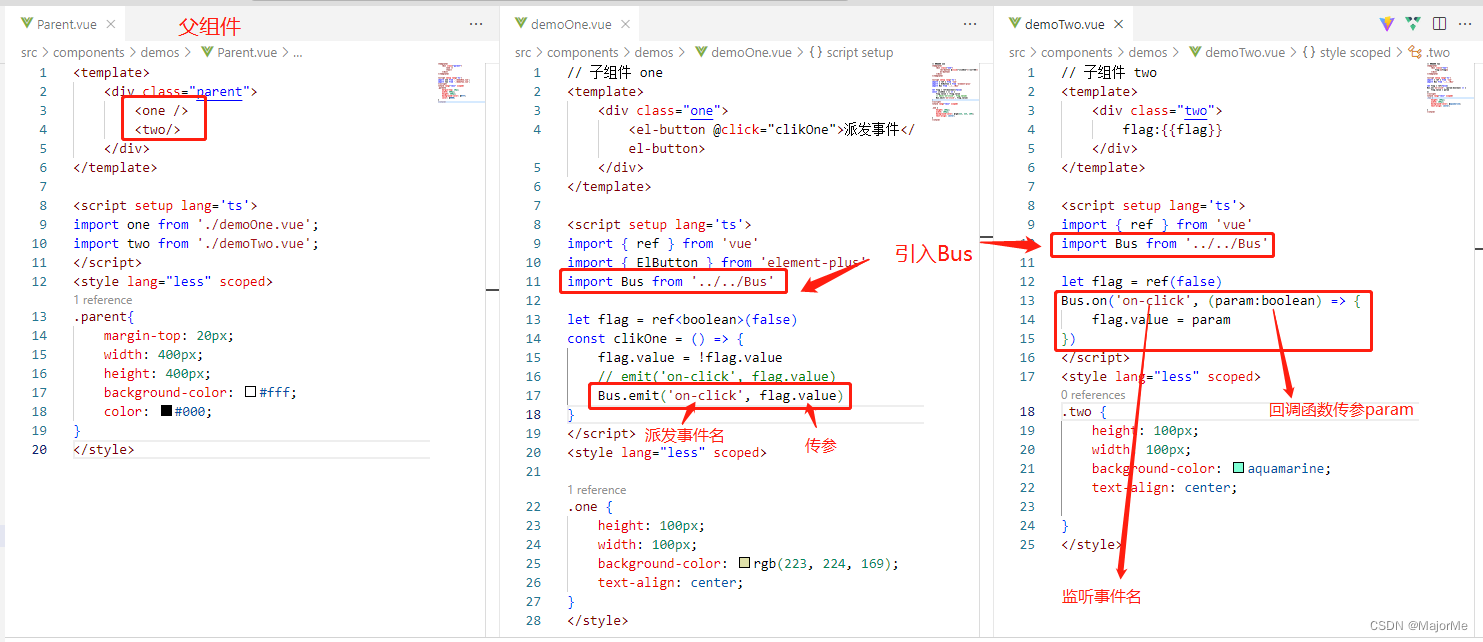Click the 'parent' class name in Parent.vue

(x=219, y=91)
